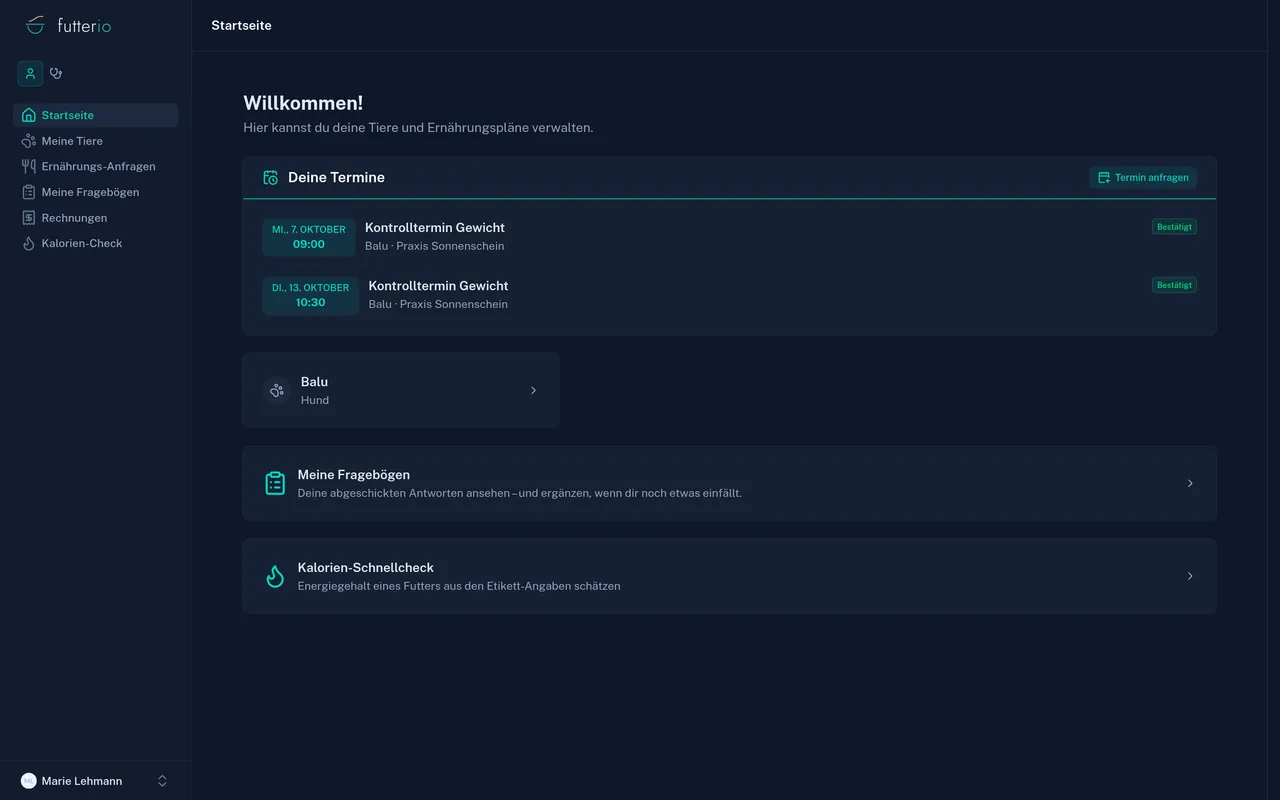Click the invoice icon beside Rechnungen
This screenshot has height=800, width=1280.
click(x=29, y=218)
